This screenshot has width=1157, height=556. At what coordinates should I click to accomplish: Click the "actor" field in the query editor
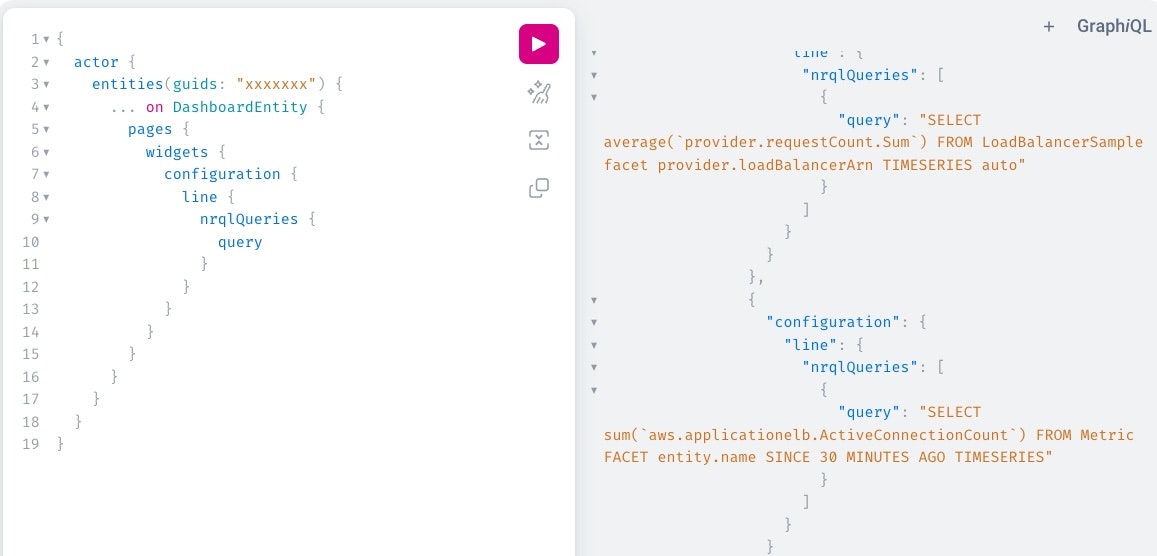coord(96,62)
